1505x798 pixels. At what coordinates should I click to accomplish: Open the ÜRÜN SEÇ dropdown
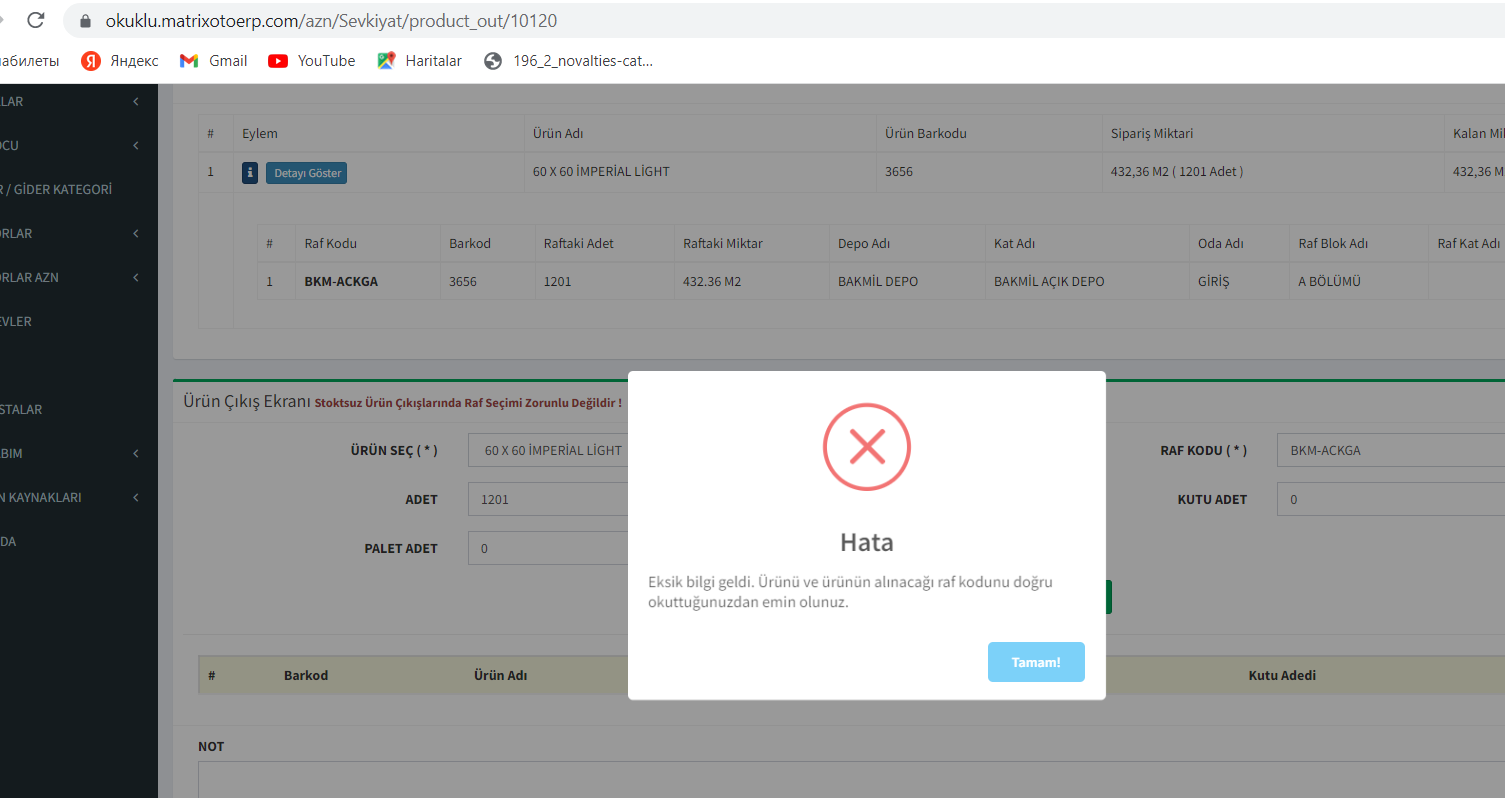[x=548, y=450]
